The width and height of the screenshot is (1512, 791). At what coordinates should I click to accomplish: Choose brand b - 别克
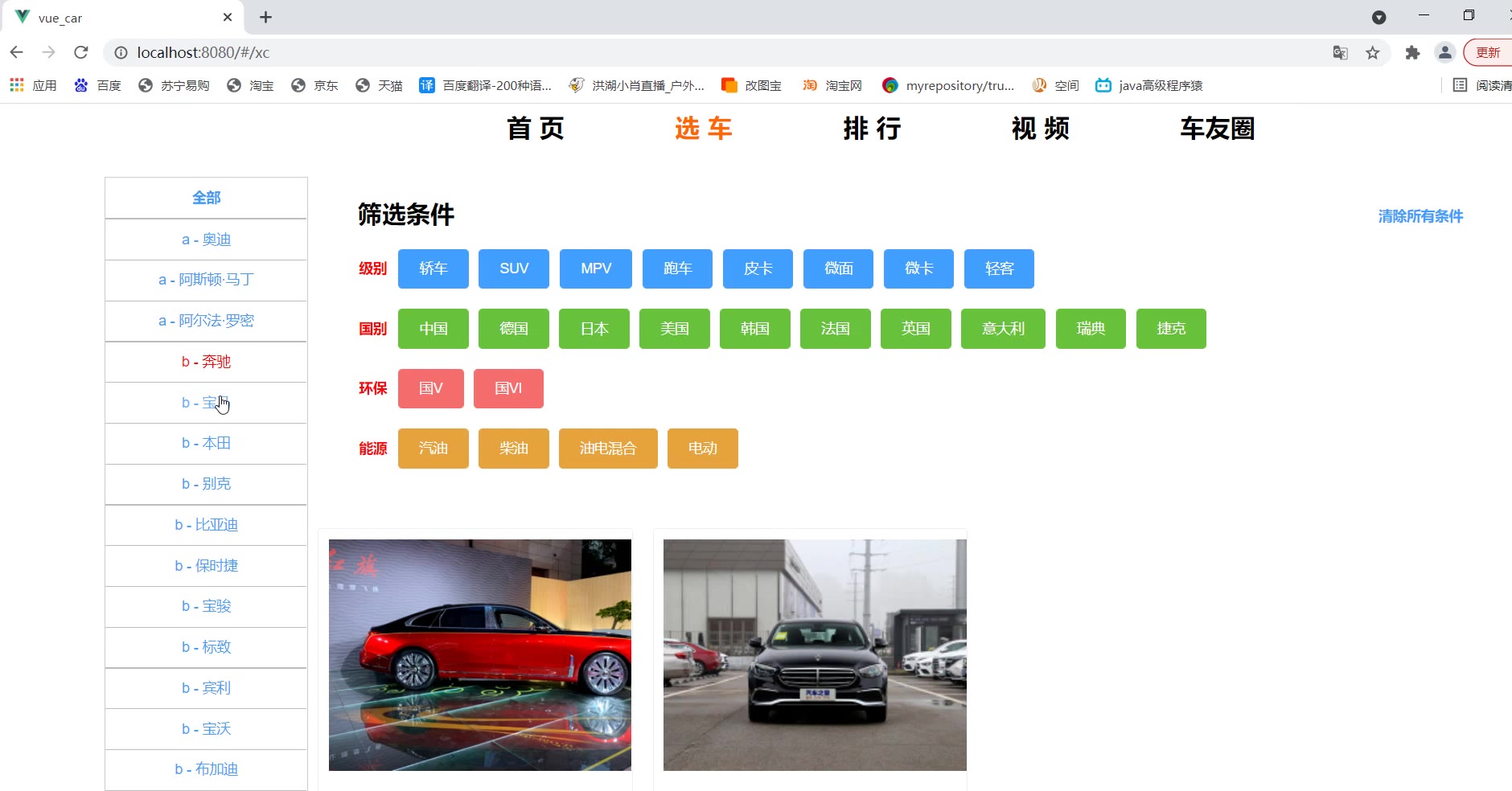[x=206, y=484]
